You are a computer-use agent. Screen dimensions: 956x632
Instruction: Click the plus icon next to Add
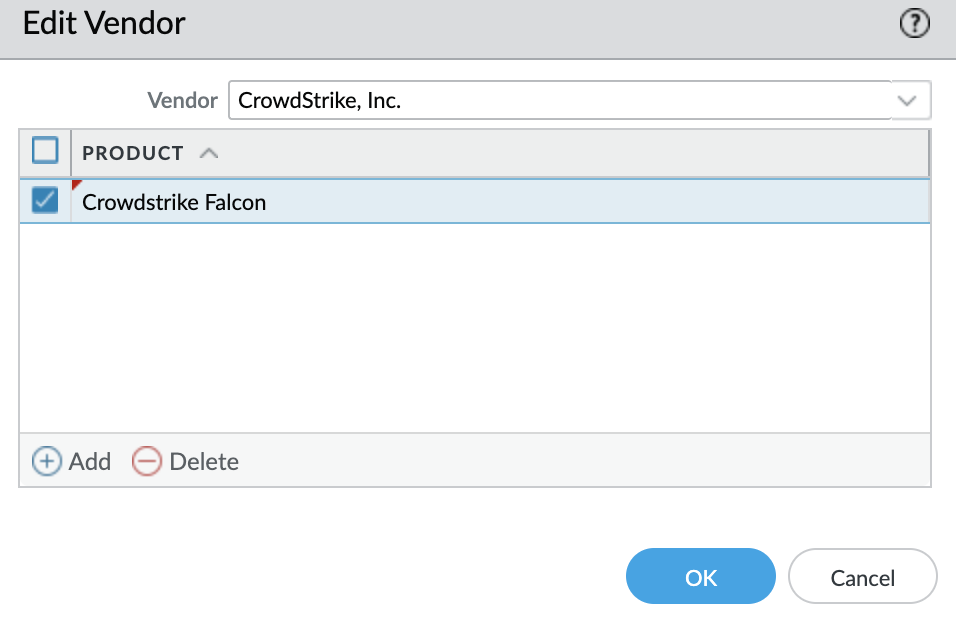coord(46,461)
